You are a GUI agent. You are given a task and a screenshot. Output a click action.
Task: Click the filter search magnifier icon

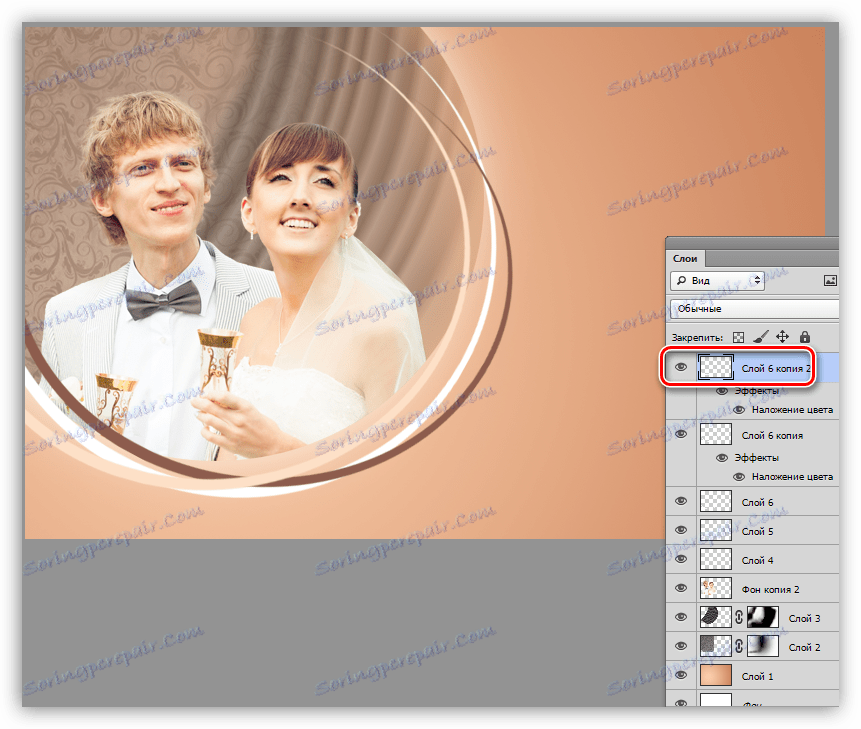[x=681, y=281]
